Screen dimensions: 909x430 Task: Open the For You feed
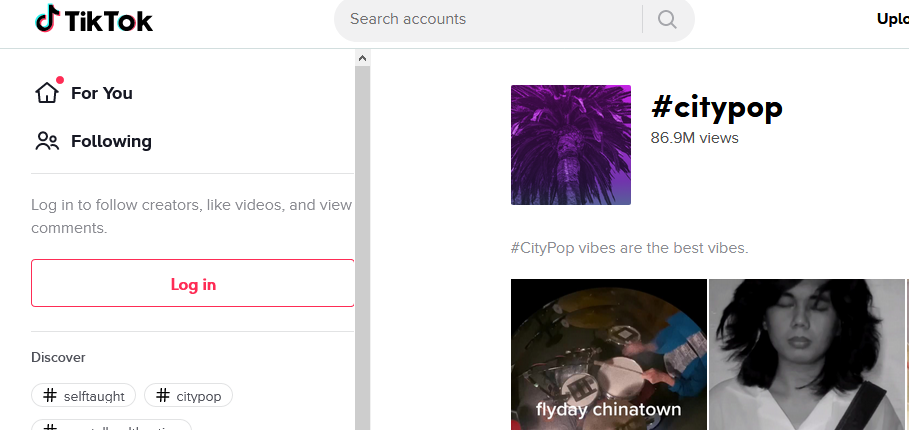(102, 93)
